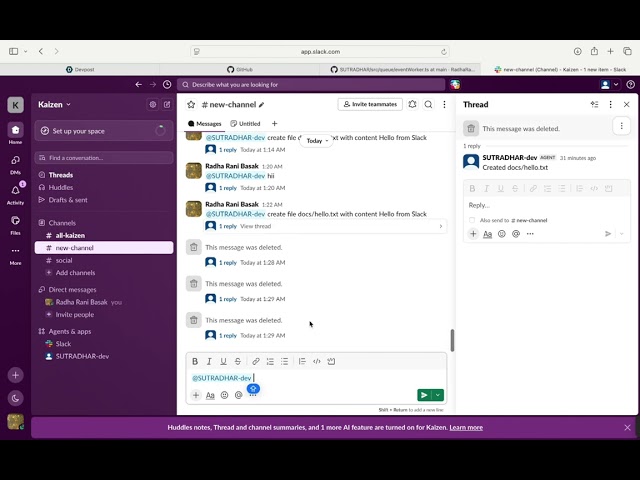Open huddle icon in channel header
Image resolution: width=640 pixels, height=480 pixels.
tap(412, 104)
